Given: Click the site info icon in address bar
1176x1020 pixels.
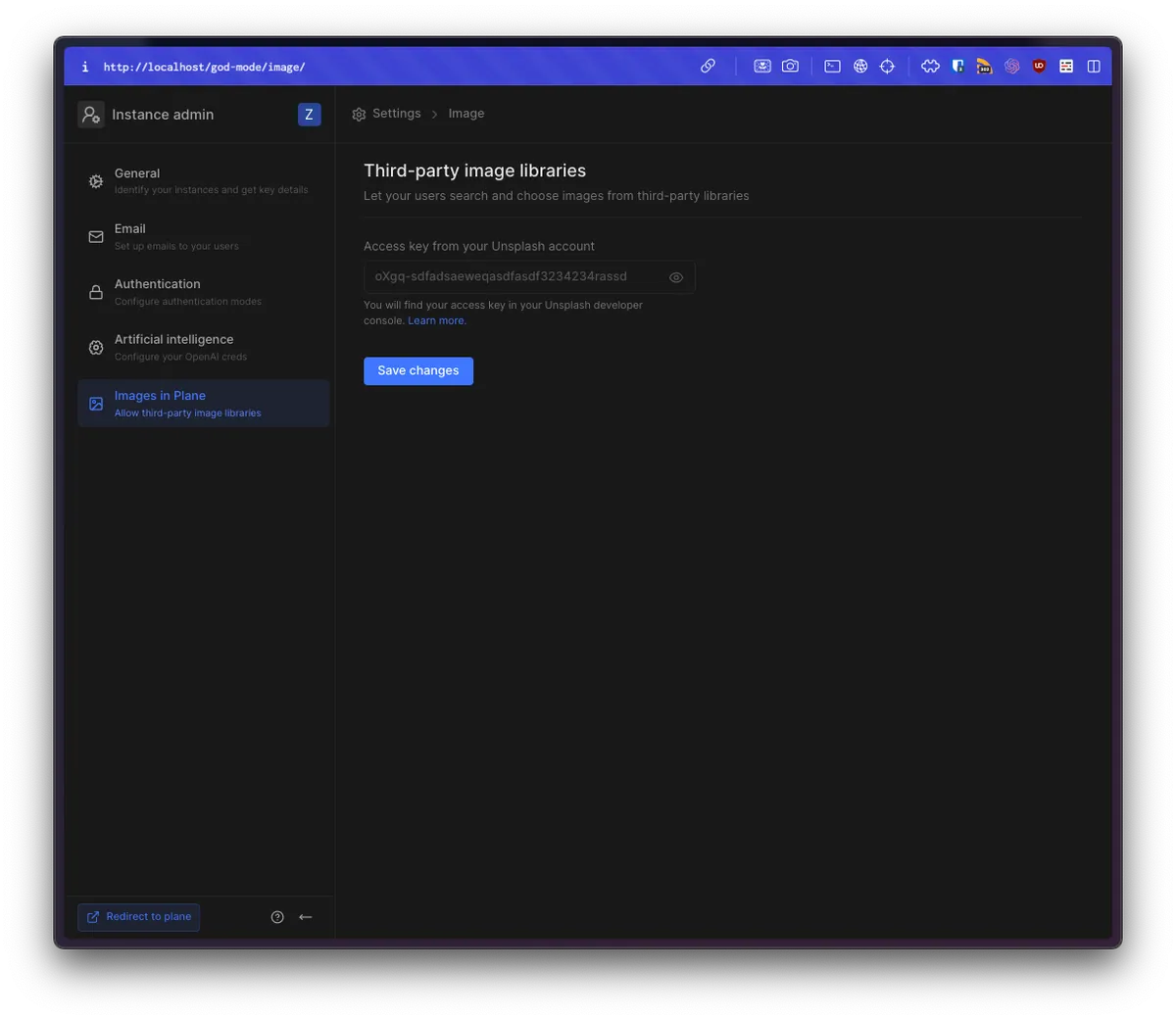Looking at the screenshot, I should click(x=85, y=67).
